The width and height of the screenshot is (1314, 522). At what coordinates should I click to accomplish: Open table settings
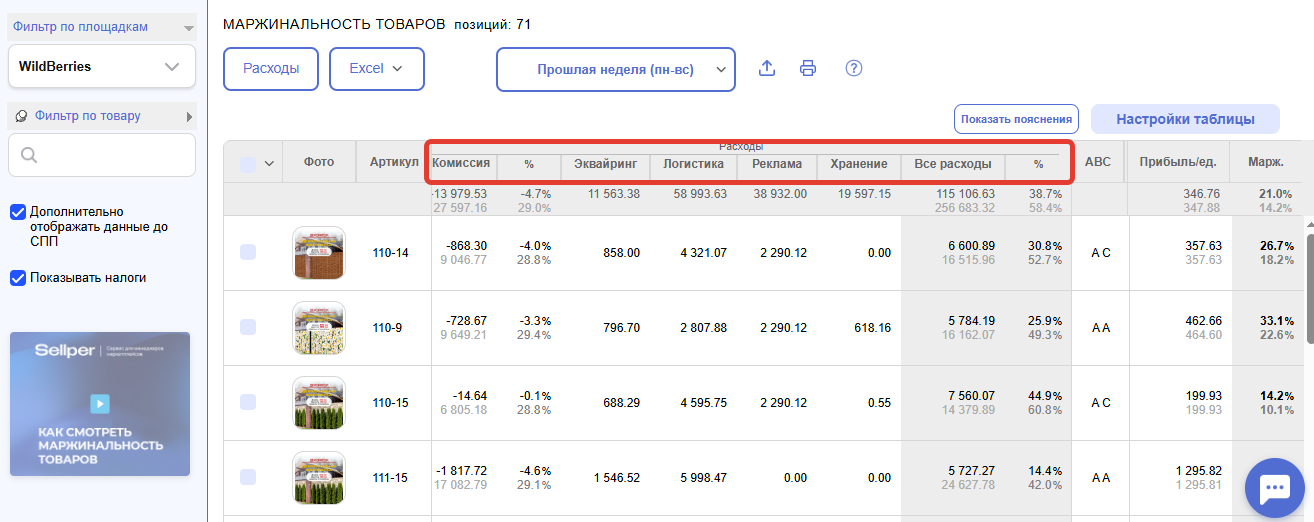(1185, 119)
